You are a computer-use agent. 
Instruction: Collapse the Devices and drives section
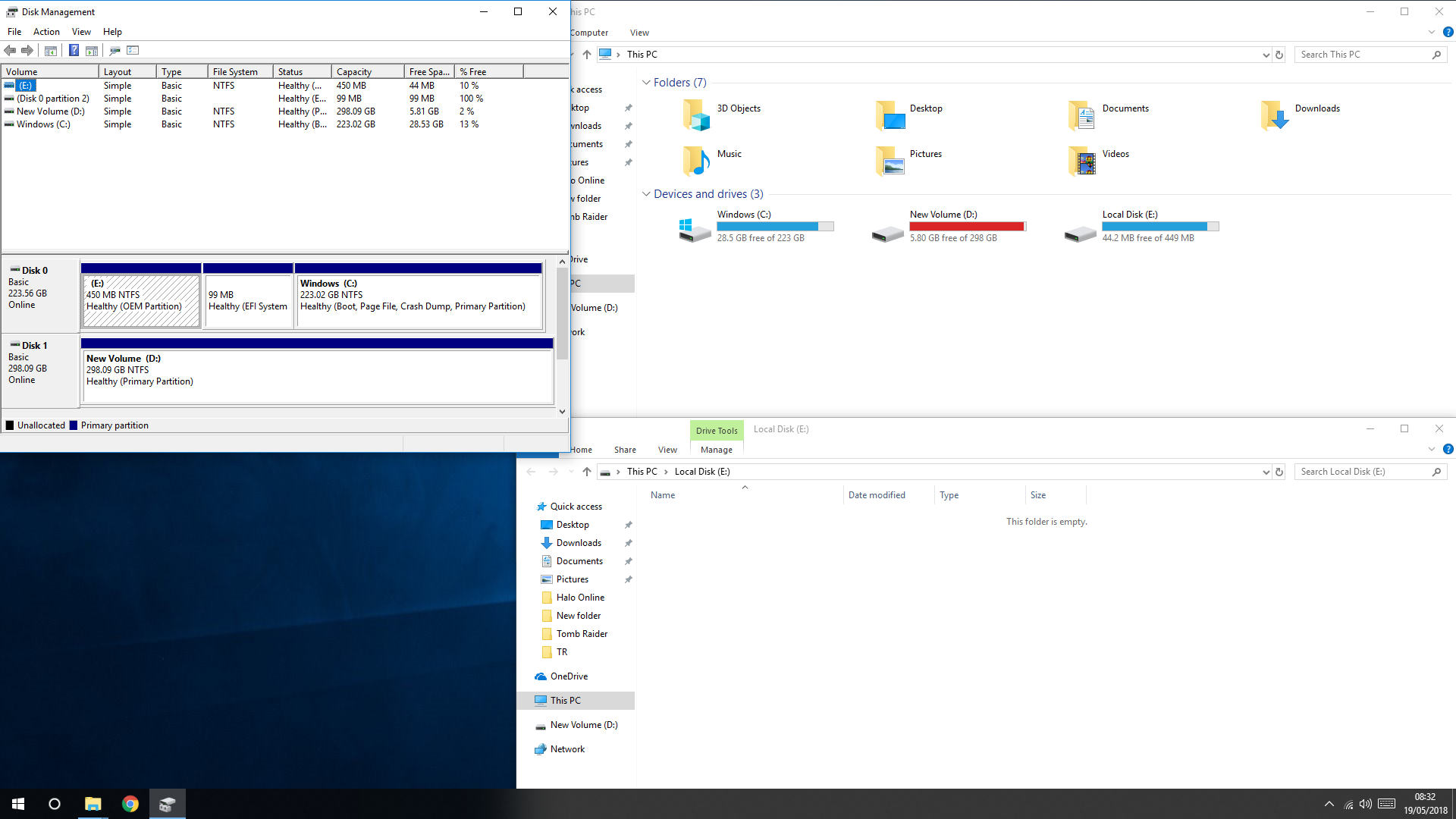point(646,194)
